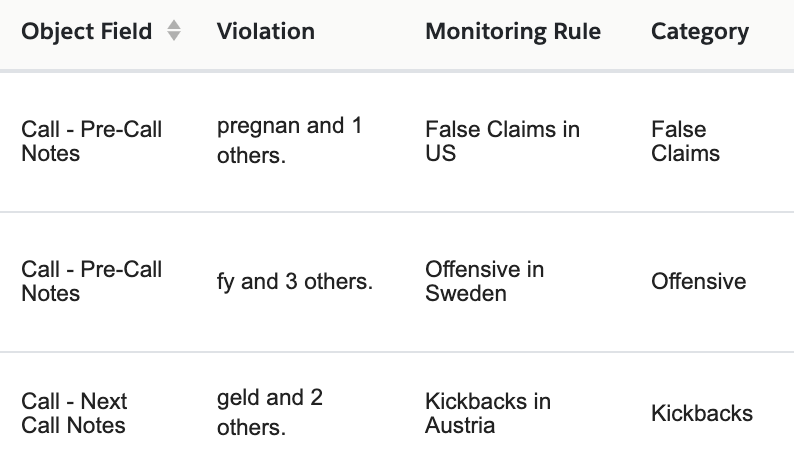The width and height of the screenshot is (794, 469).
Task: Click the Call - Next Call Notes cell
Action: (x=74, y=413)
